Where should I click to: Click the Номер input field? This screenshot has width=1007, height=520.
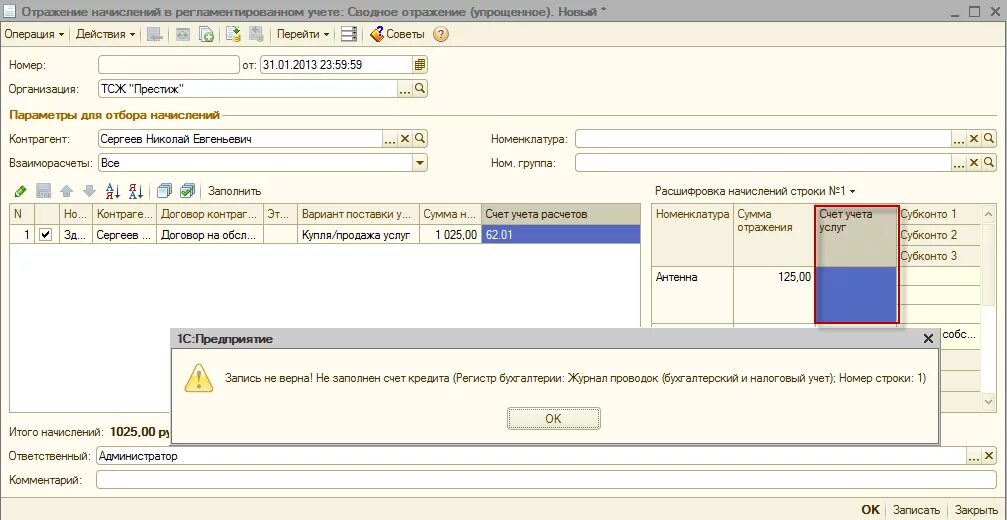click(x=169, y=65)
